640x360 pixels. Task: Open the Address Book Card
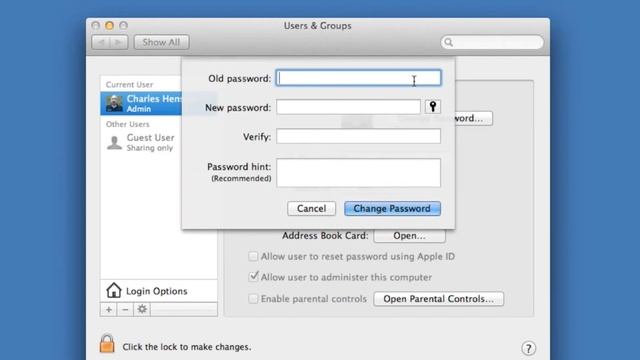[x=409, y=236]
